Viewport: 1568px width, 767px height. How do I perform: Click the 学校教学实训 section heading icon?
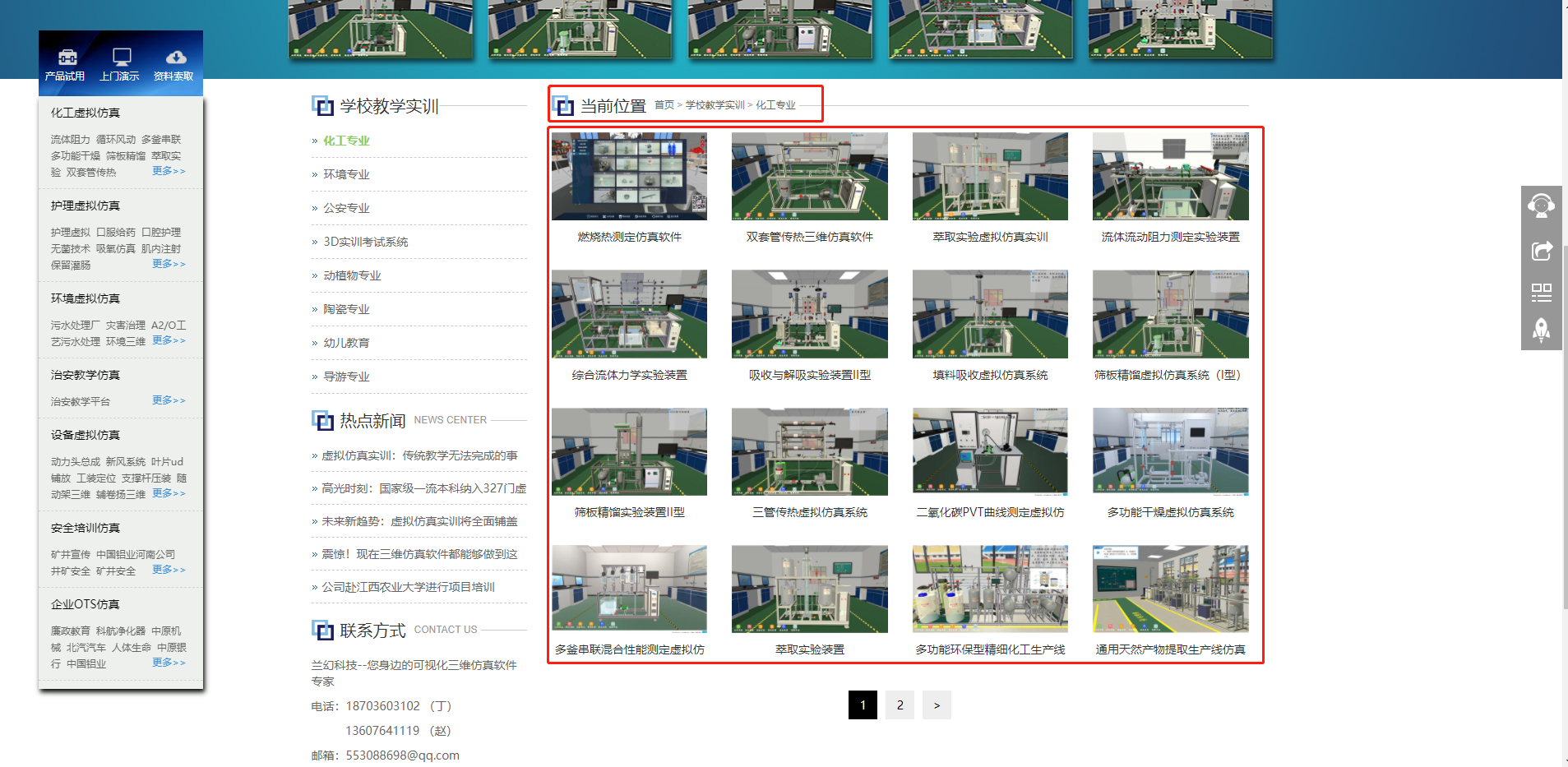click(x=322, y=106)
